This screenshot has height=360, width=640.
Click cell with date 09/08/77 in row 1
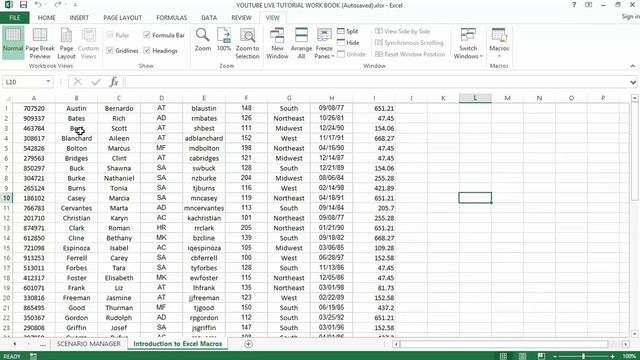point(331,108)
